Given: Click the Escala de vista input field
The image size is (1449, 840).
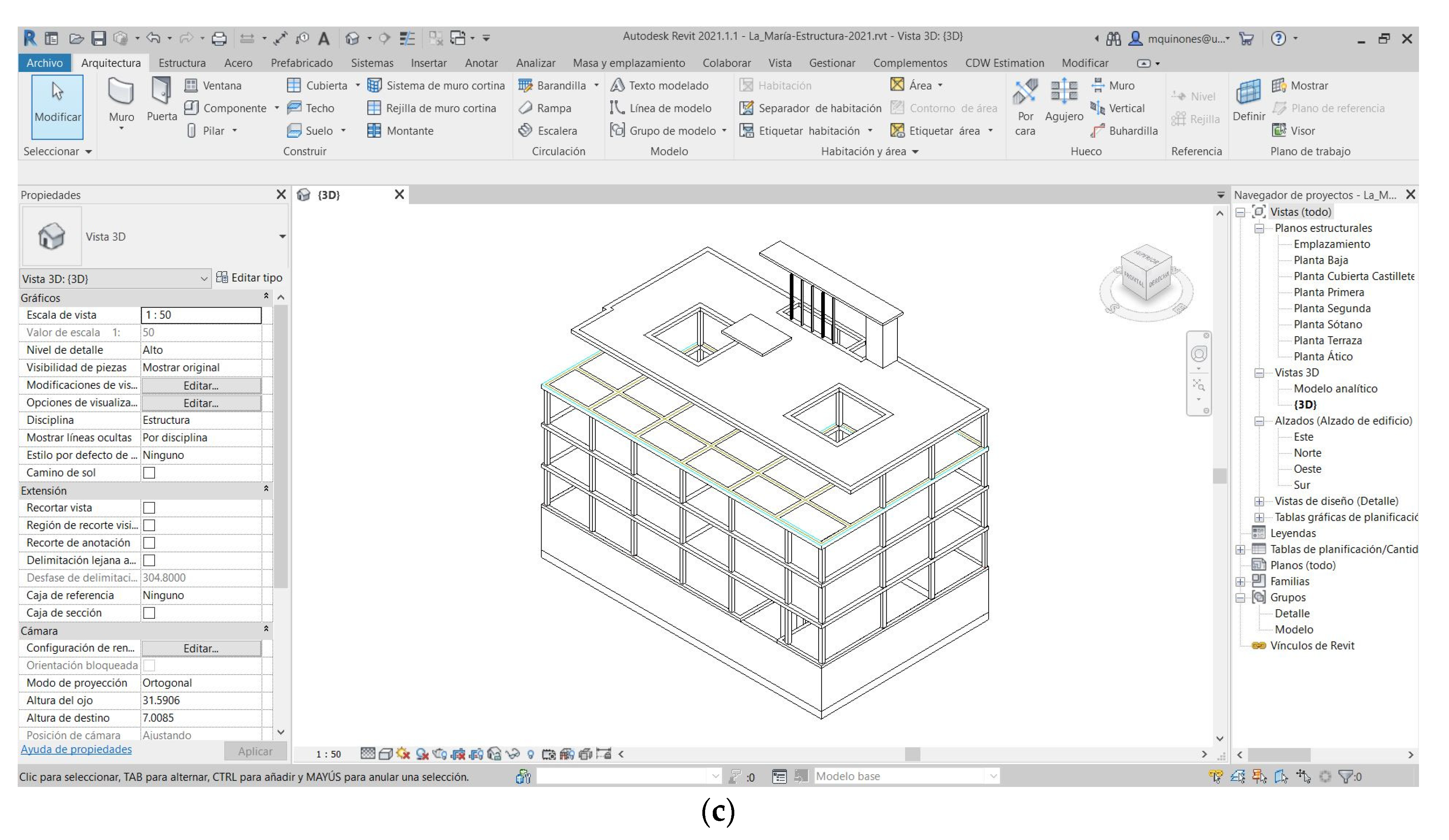Looking at the screenshot, I should 201,316.
